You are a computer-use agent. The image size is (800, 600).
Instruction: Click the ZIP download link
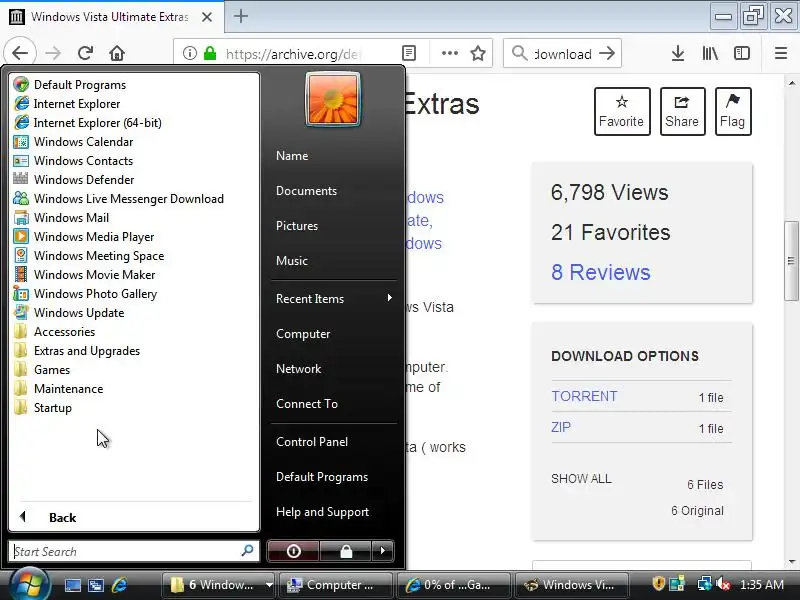click(x=561, y=427)
